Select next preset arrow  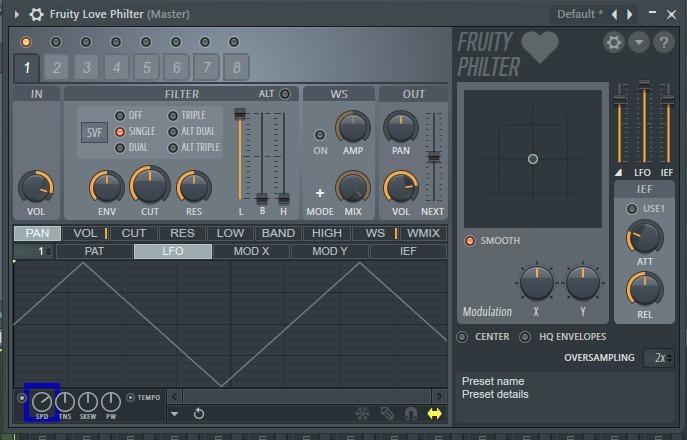pyautogui.click(x=630, y=14)
